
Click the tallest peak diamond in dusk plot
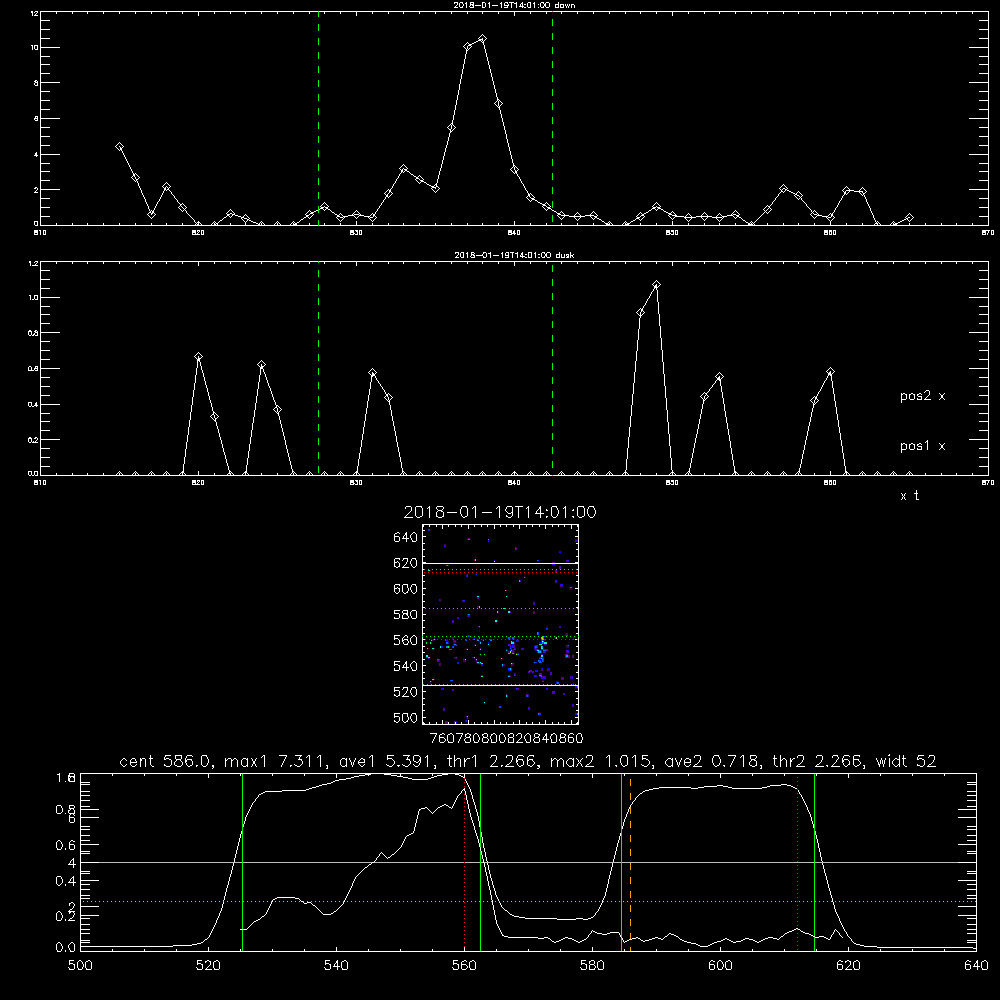[x=656, y=284]
